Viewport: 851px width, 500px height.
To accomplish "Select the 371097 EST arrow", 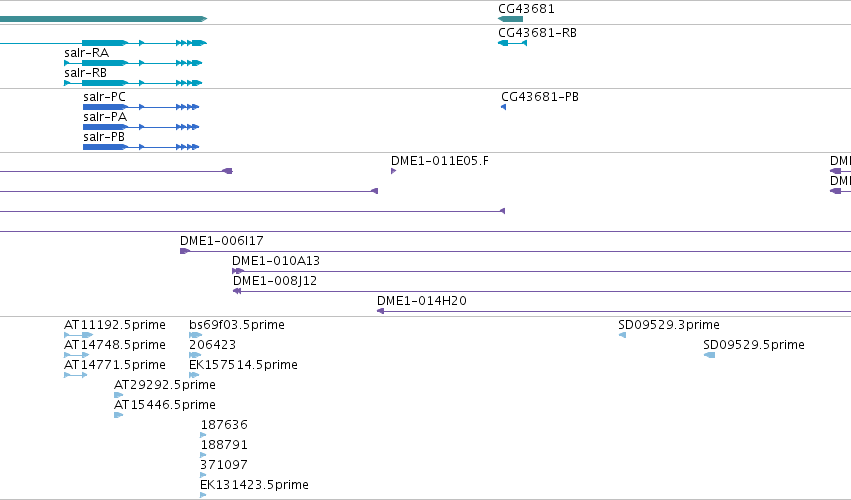I will tap(203, 476).
